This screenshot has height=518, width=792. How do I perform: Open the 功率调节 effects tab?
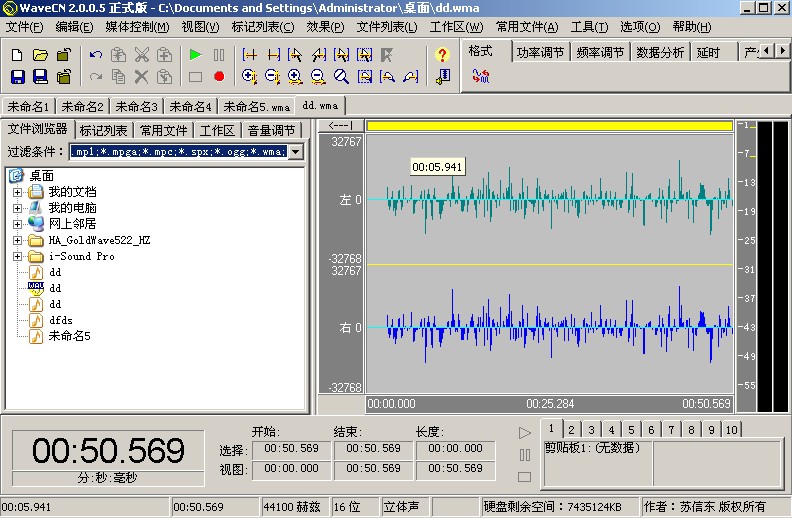point(540,53)
